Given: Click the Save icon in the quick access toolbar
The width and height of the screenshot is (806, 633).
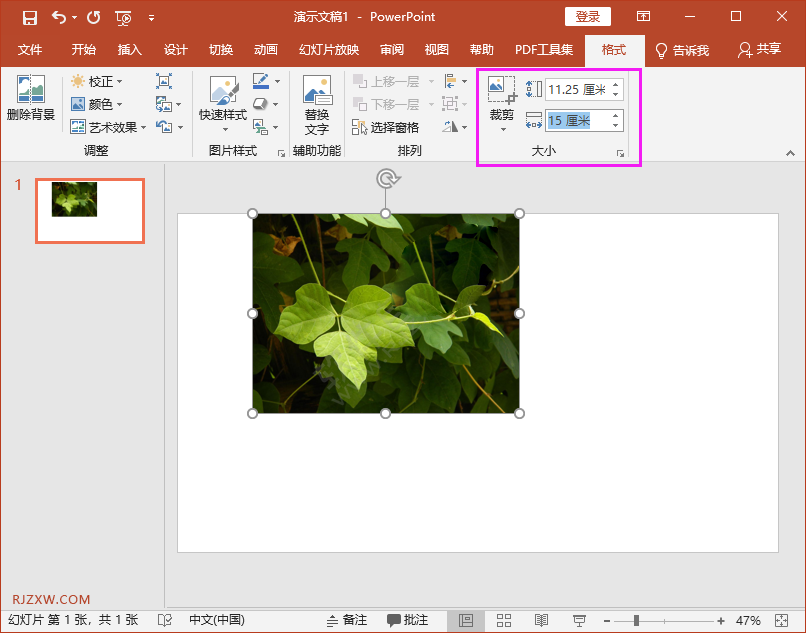Looking at the screenshot, I should (30, 17).
